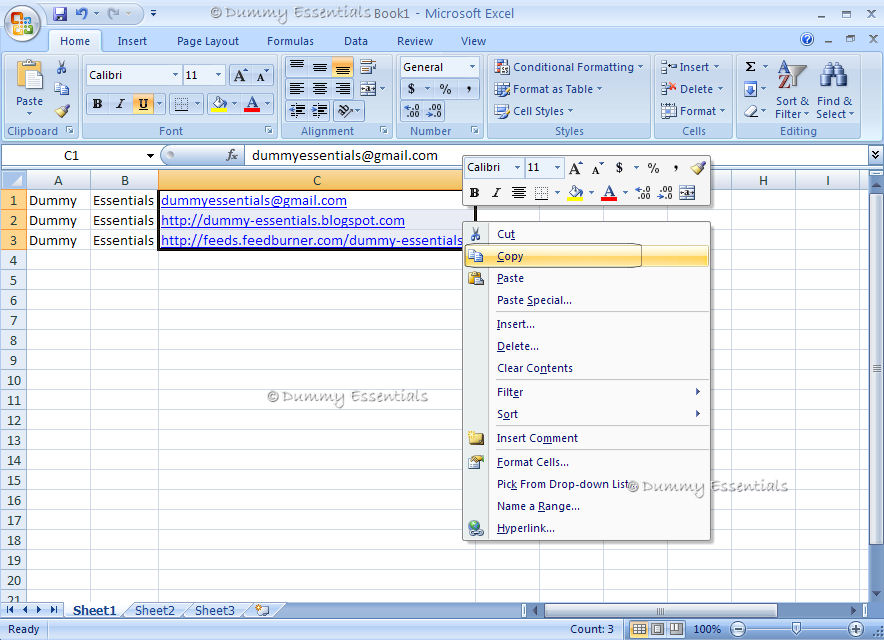This screenshot has width=884, height=640.
Task: Open the Name Box dropdown arrow
Action: point(150,156)
